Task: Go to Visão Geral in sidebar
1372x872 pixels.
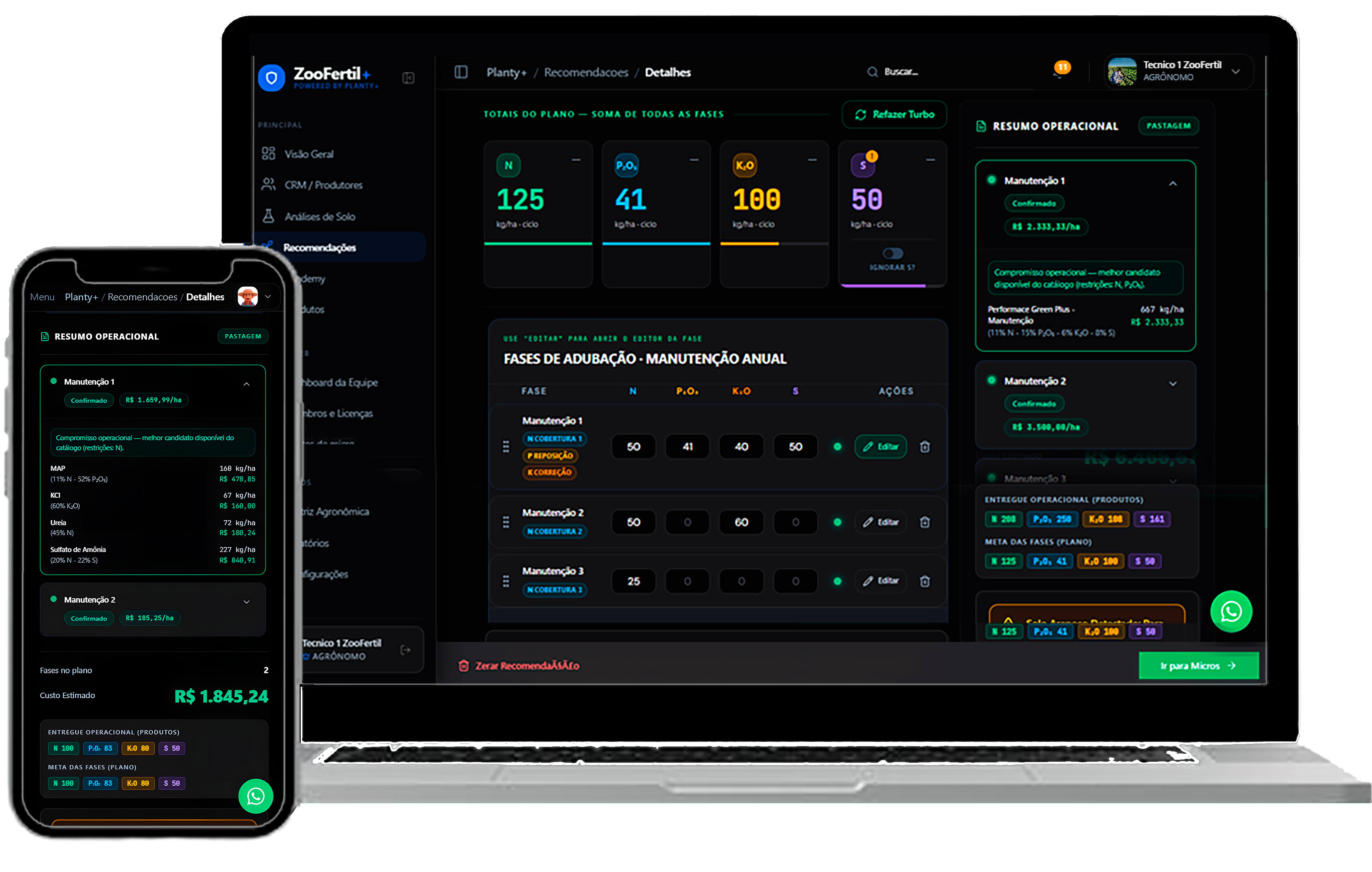Action: (308, 154)
